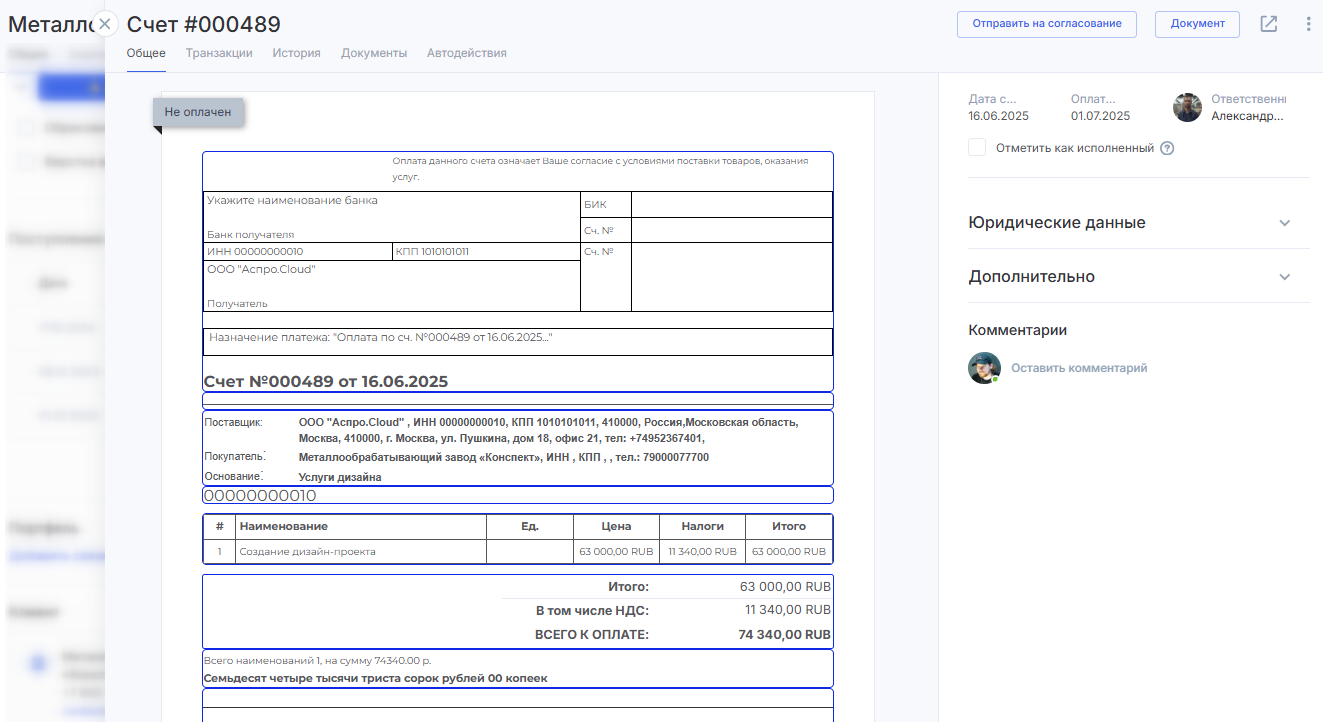Click 'Оставить комментарий' input field
1323x722 pixels.
tap(1079, 368)
